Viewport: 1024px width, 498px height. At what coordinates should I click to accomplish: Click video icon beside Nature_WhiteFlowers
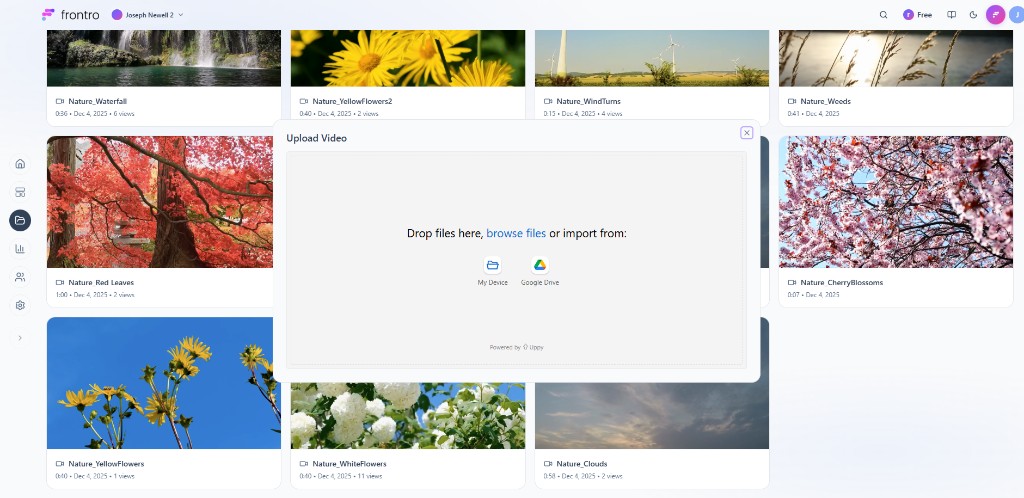pos(304,463)
